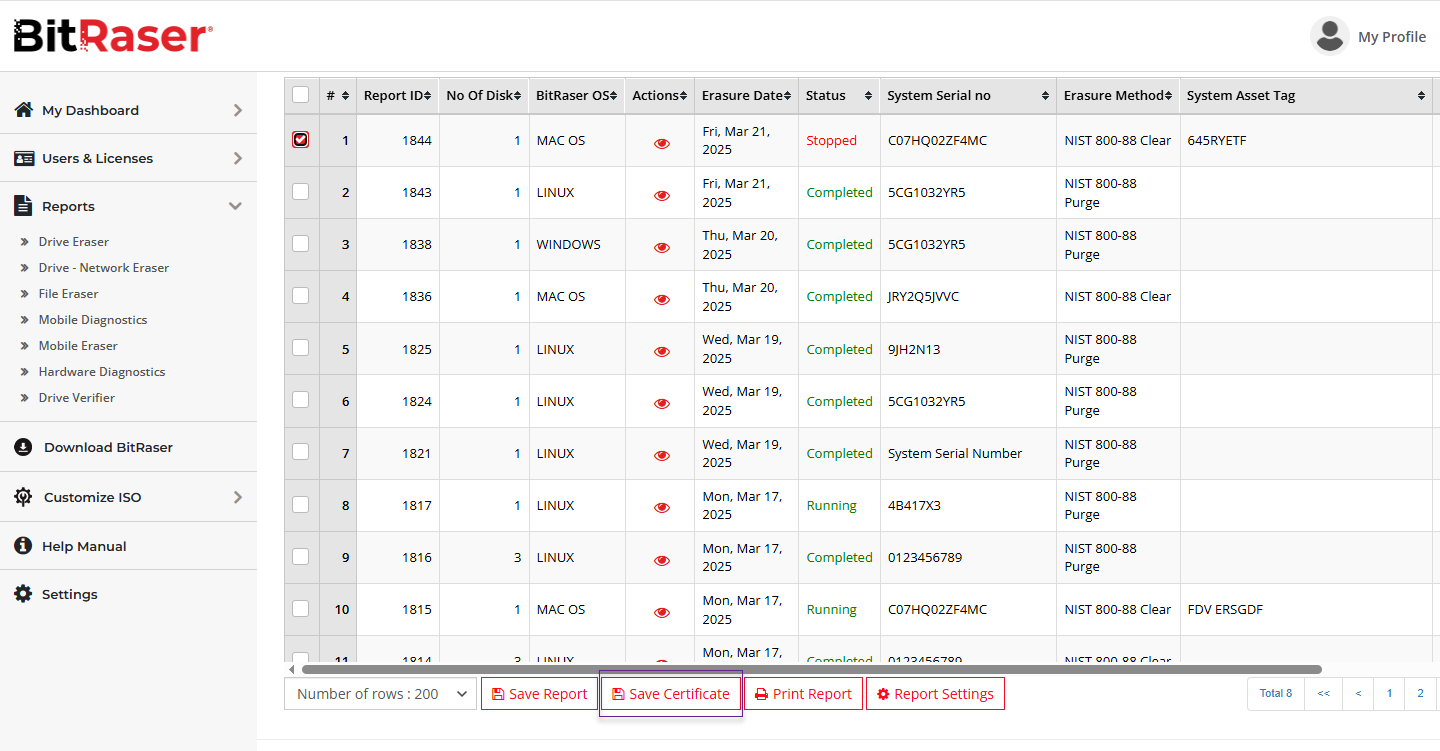1440x751 pixels.
Task: Click the eye icon in report 1838 row
Action: click(661, 247)
